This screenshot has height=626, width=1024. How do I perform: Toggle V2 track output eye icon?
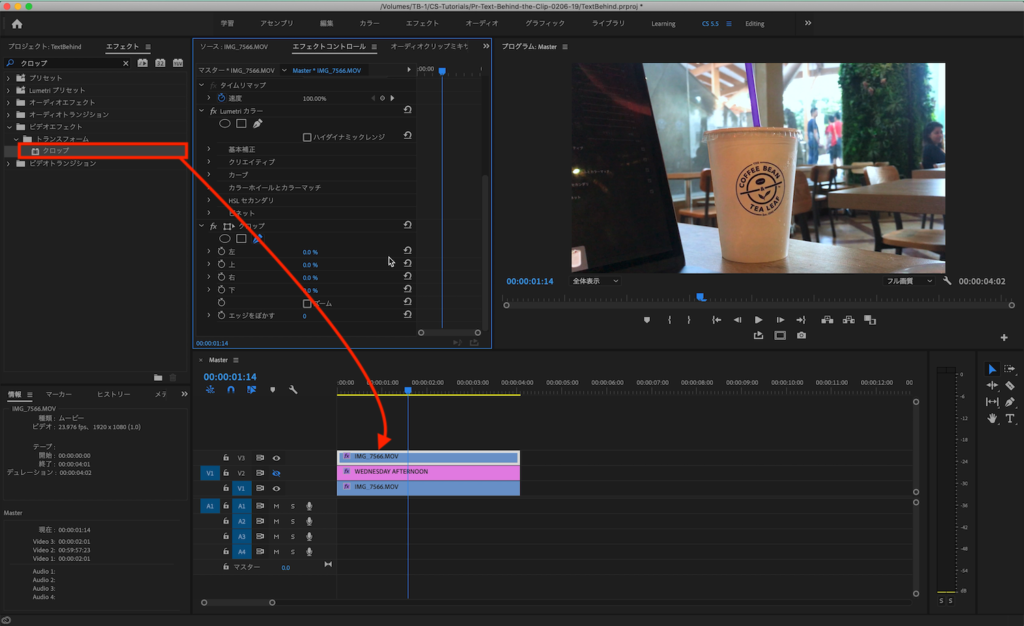(x=276, y=473)
